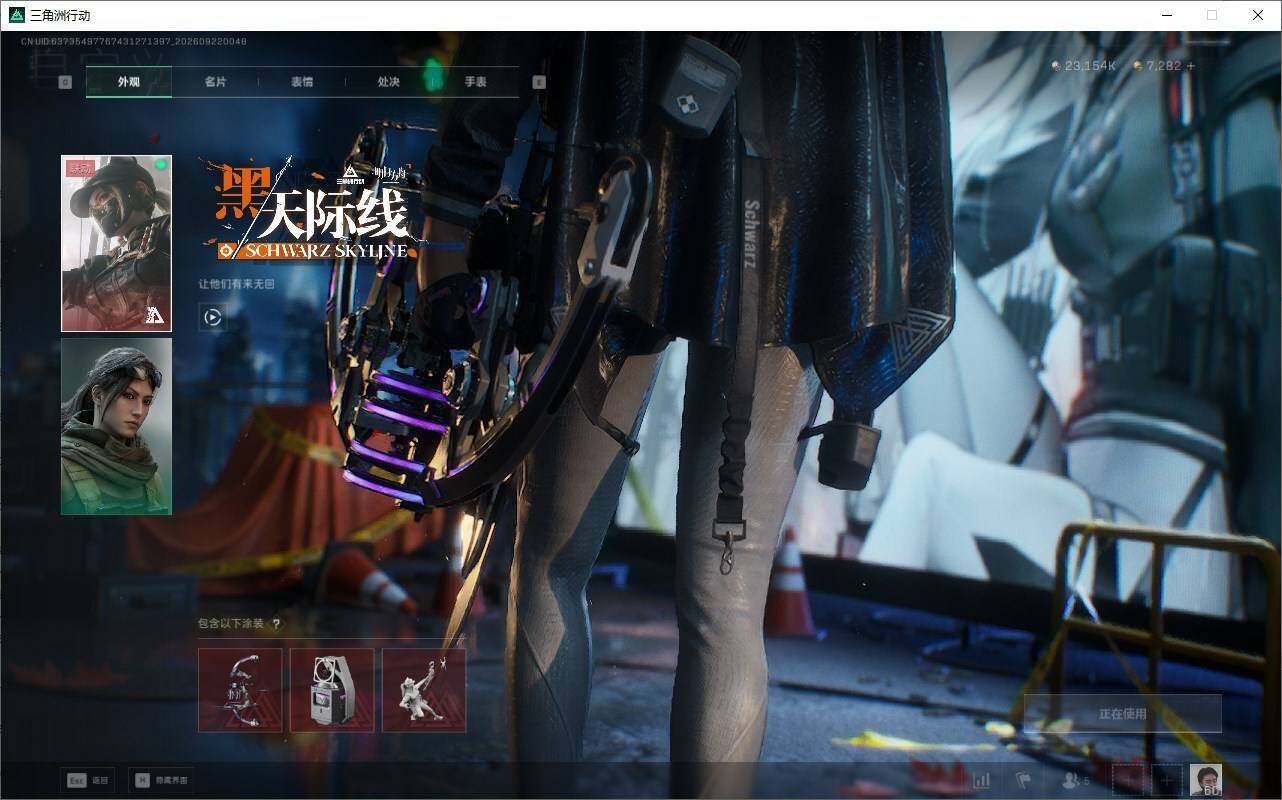Preview the bundled compound bow skin
The height and width of the screenshot is (800, 1282).
pyautogui.click(x=240, y=690)
